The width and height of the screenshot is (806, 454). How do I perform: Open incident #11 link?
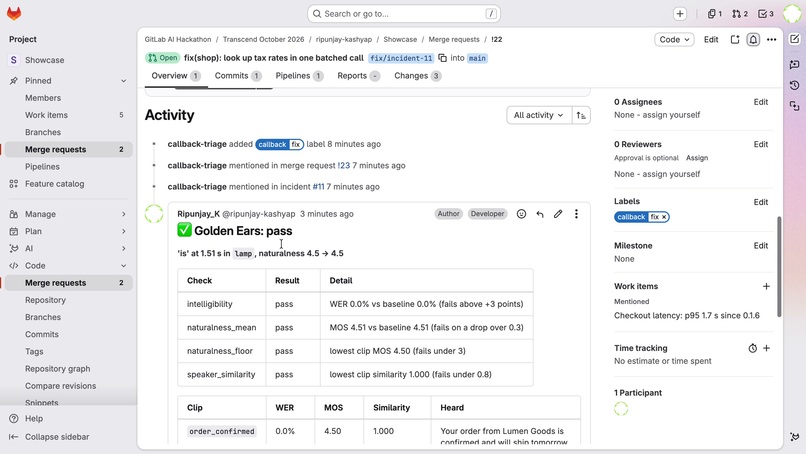click(x=318, y=187)
